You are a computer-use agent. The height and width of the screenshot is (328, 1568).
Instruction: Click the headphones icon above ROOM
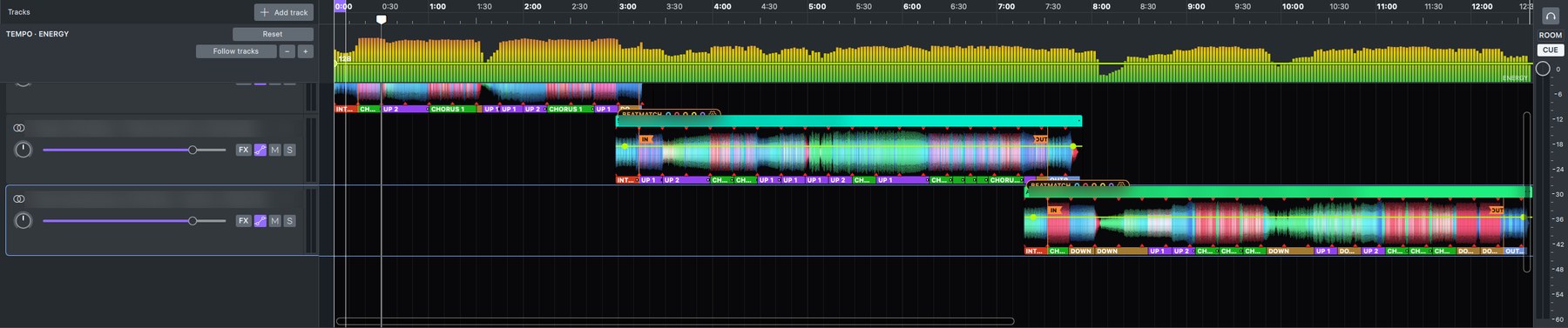pyautogui.click(x=1551, y=17)
